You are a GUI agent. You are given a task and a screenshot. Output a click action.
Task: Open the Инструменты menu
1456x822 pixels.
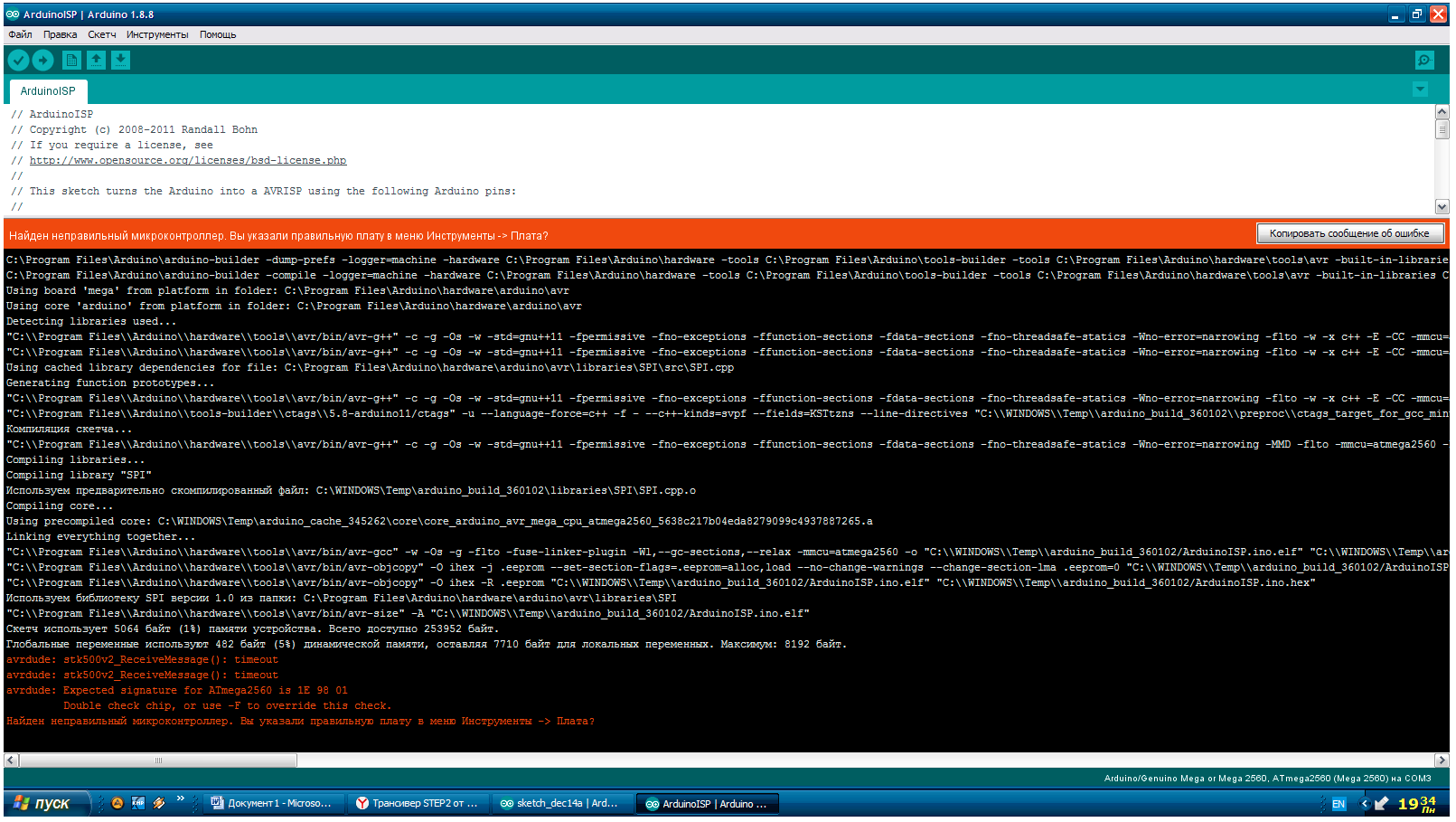point(157,34)
